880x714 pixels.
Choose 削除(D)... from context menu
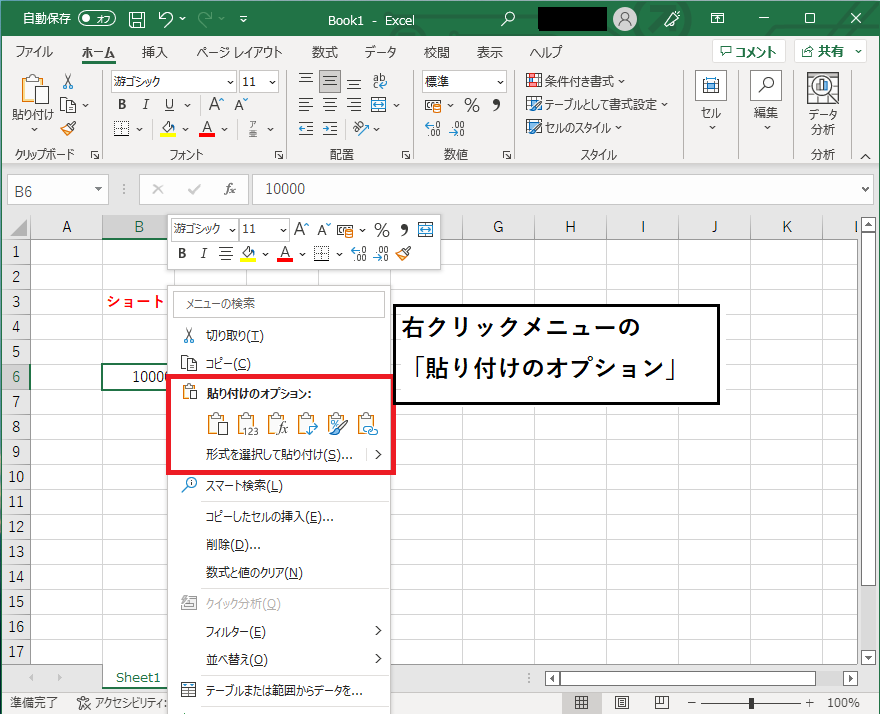click(x=279, y=544)
